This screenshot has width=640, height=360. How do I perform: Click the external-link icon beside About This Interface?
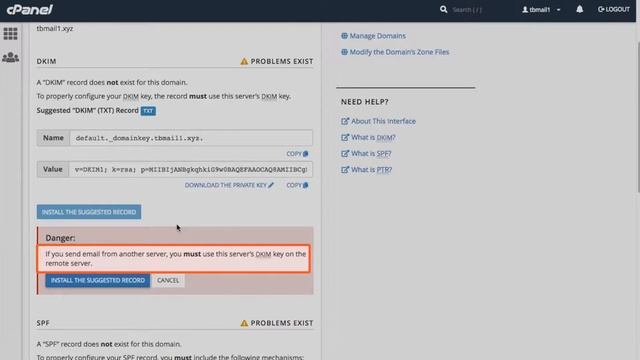345,121
